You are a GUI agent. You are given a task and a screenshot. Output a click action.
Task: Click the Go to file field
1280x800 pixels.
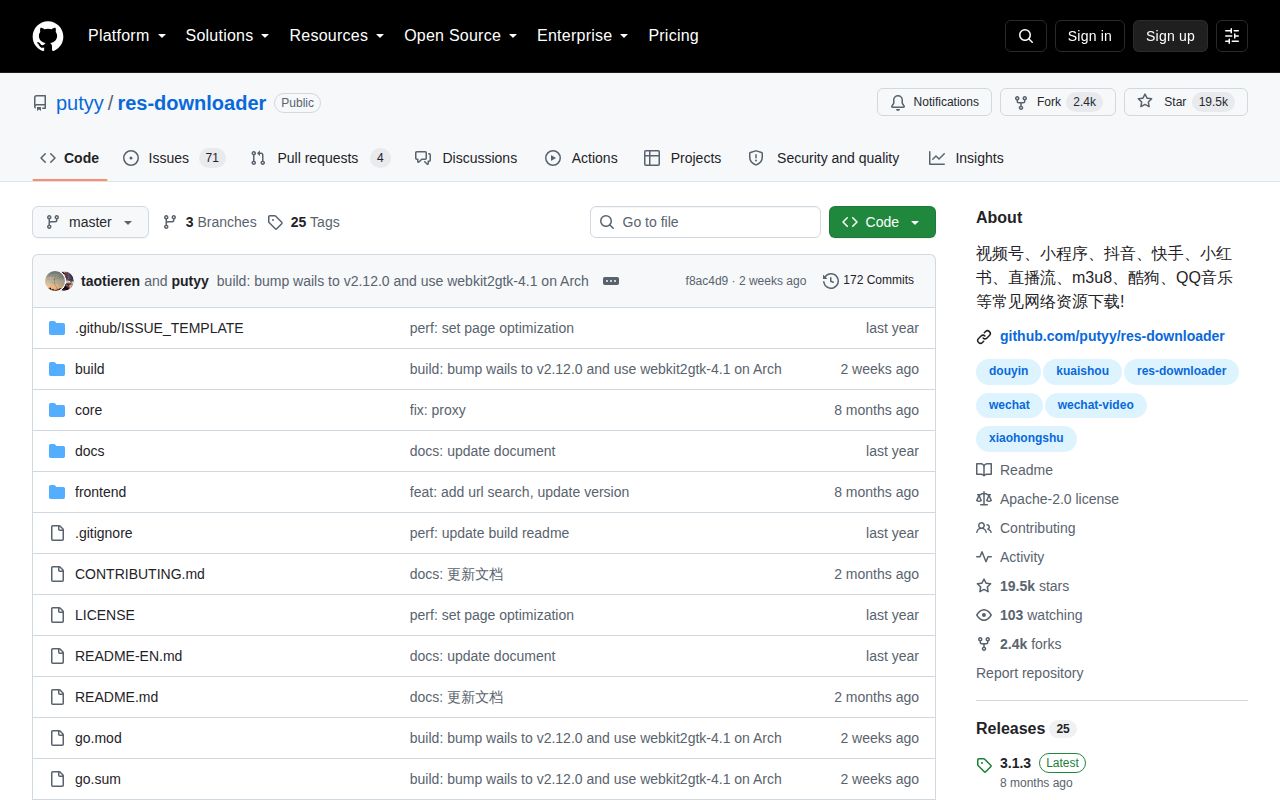705,222
